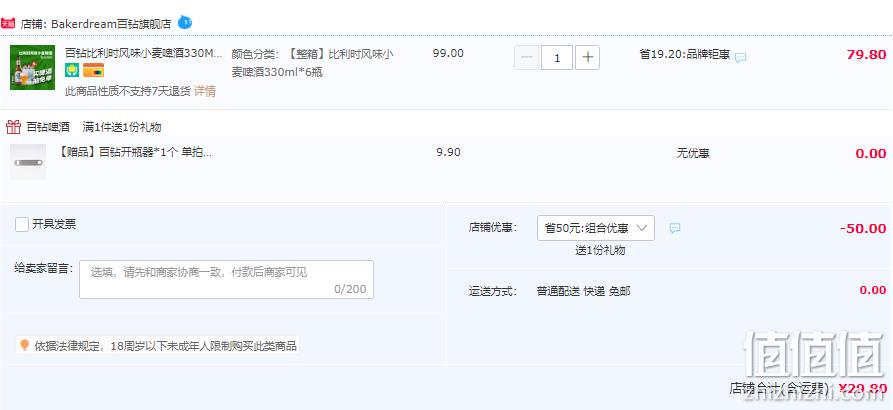
Task: Click the orange lightbulb notice icon
Action: 24,345
